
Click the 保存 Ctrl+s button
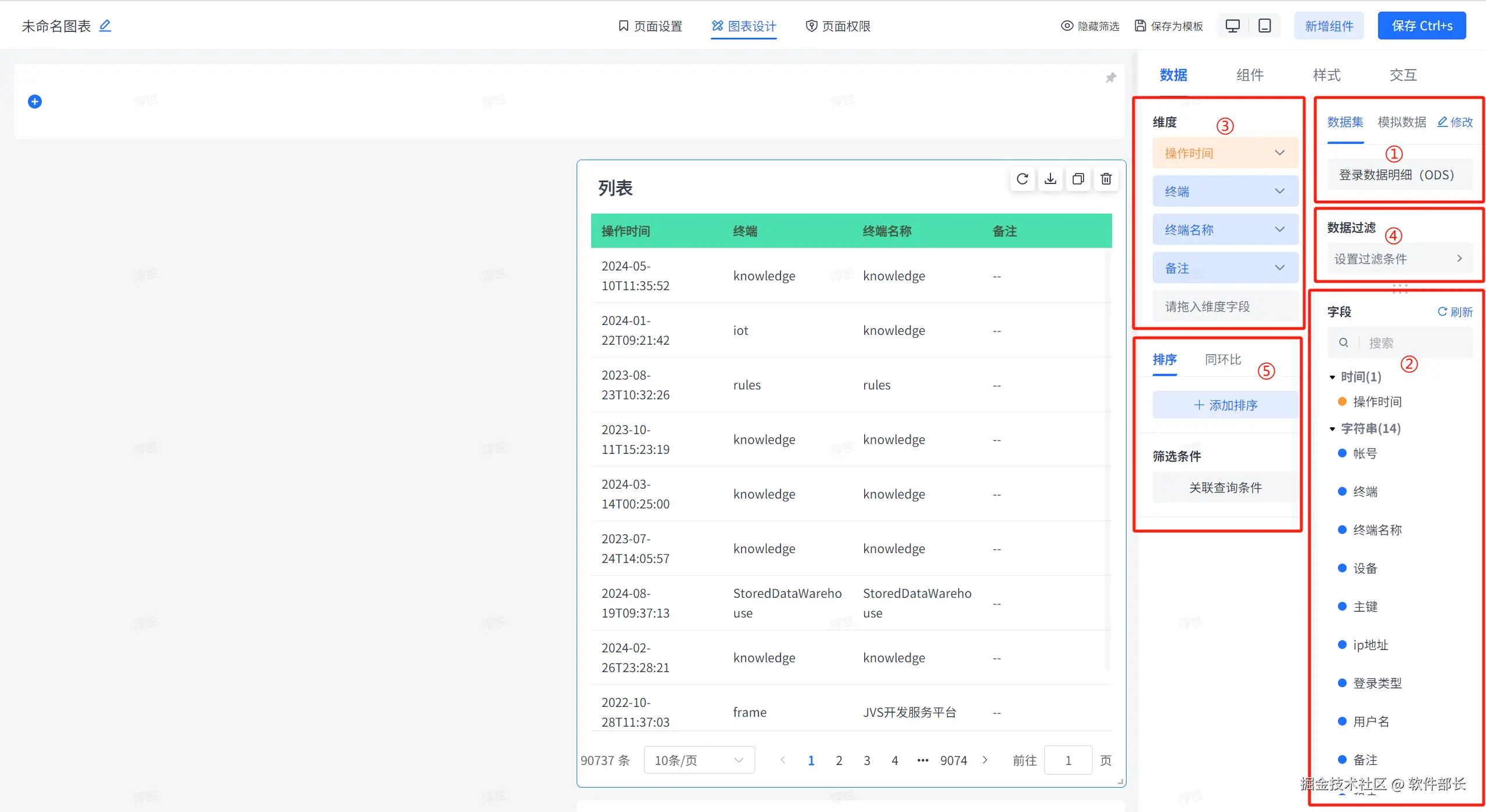pos(1422,26)
